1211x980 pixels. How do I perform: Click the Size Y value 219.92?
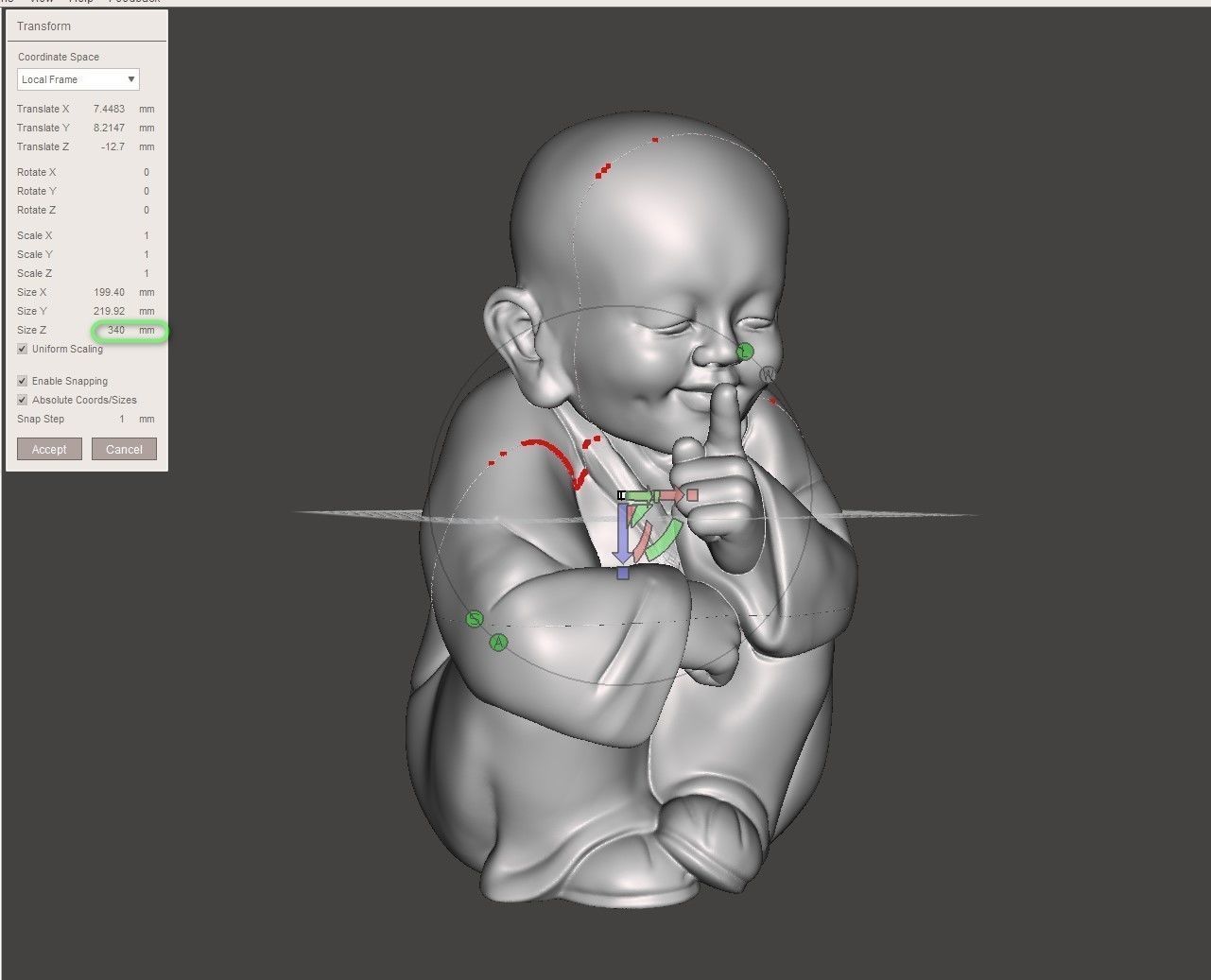(x=110, y=311)
